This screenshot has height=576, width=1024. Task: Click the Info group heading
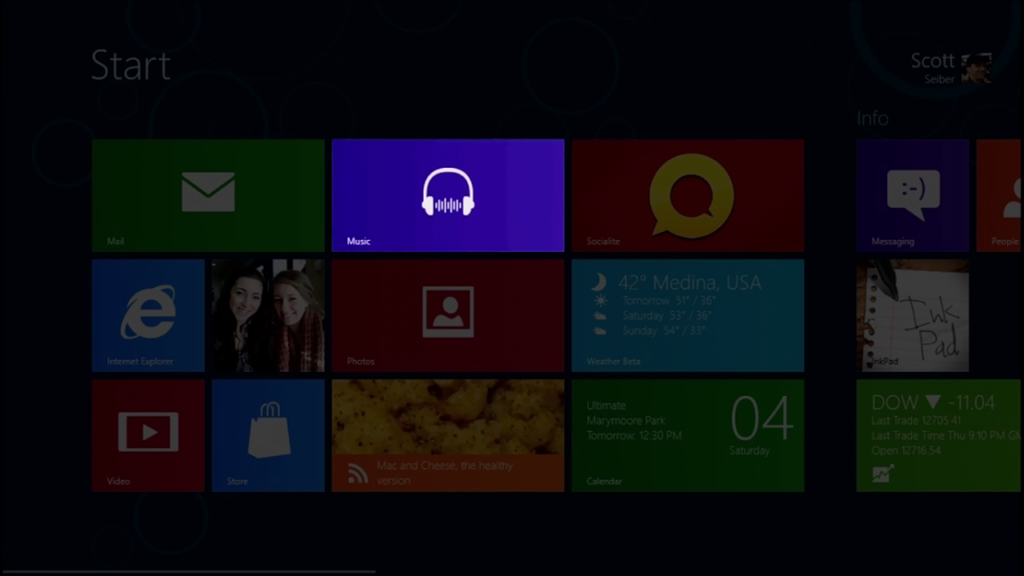[872, 118]
